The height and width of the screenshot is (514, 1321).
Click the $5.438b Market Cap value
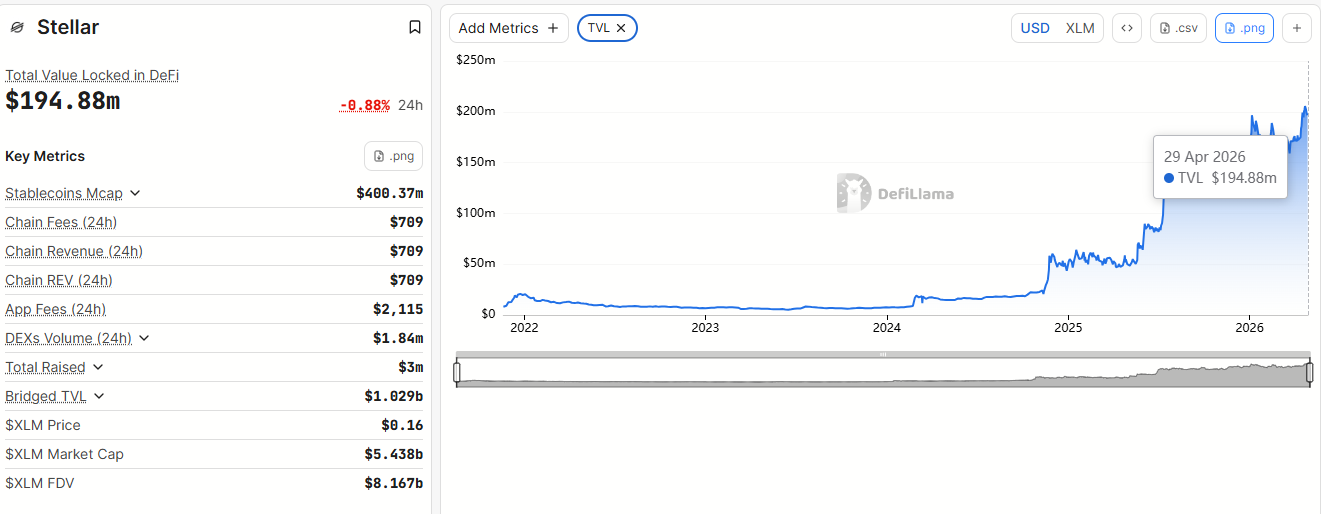394,454
